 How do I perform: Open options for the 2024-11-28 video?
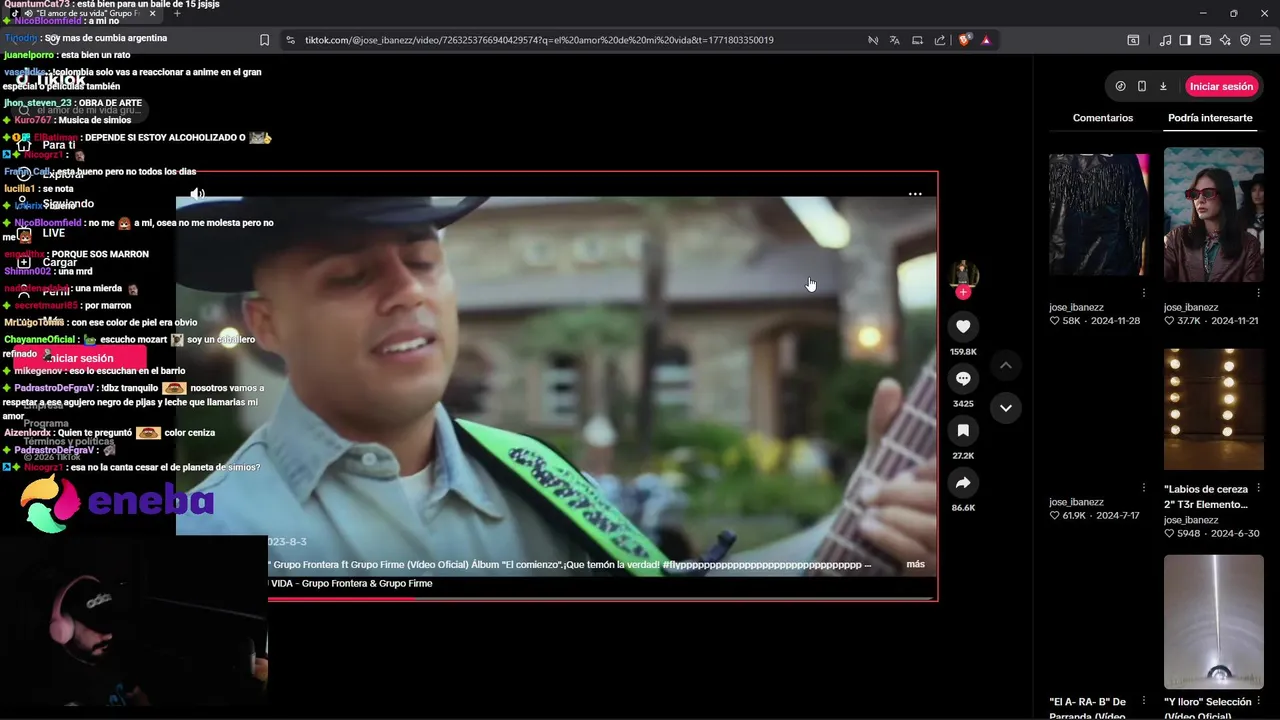pos(1144,293)
